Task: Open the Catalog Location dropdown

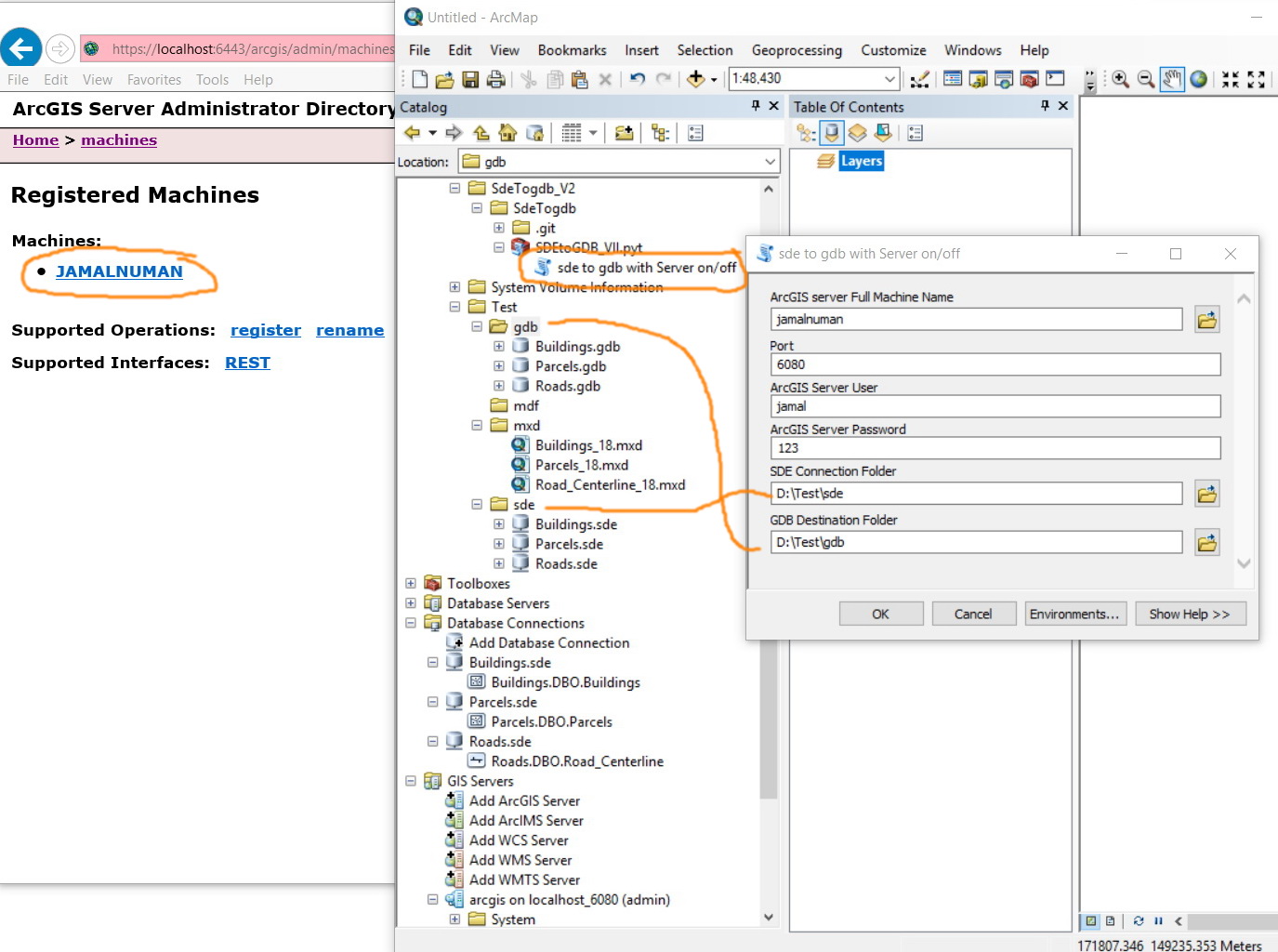Action: coord(771,162)
